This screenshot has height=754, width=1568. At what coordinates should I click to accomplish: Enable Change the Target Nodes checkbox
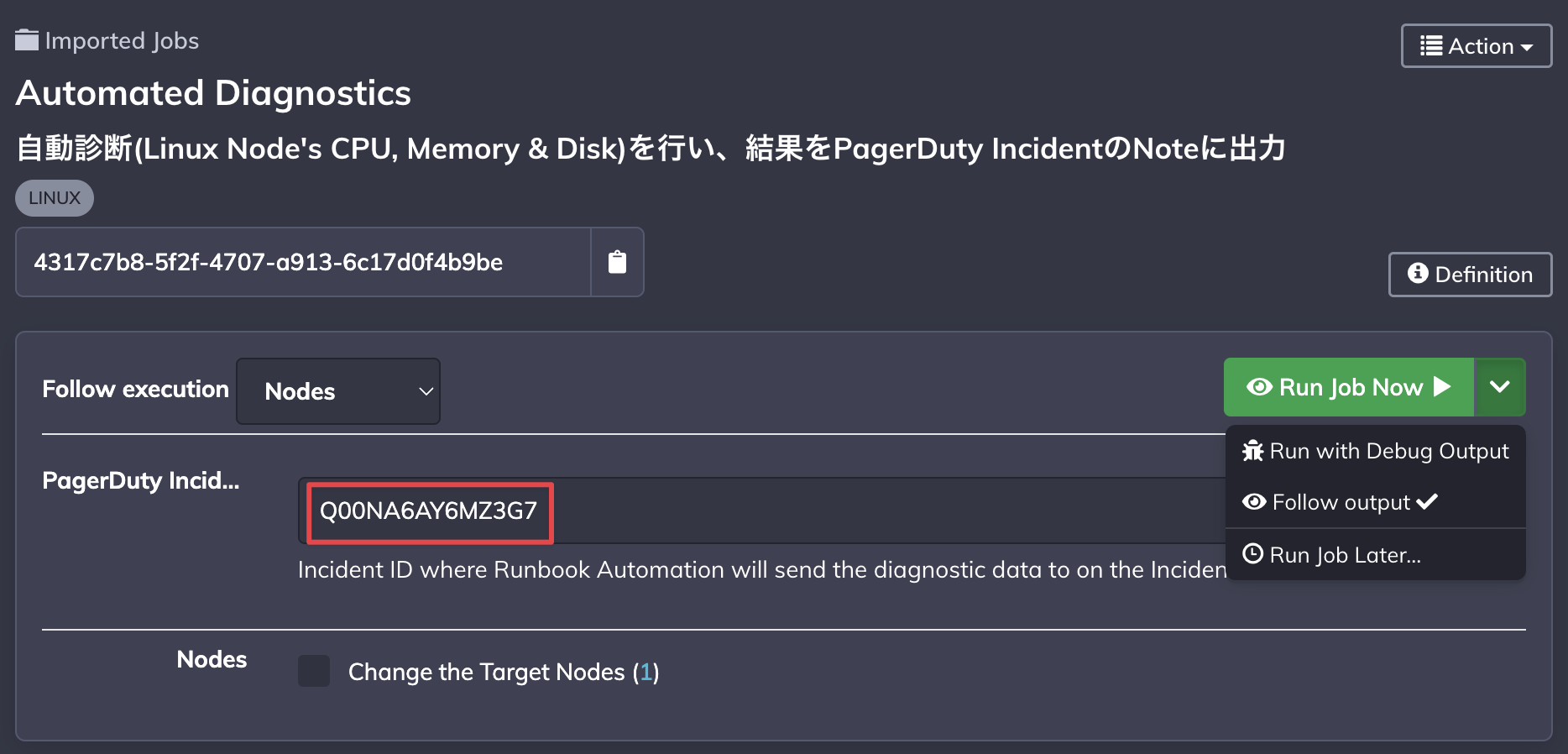pos(314,672)
